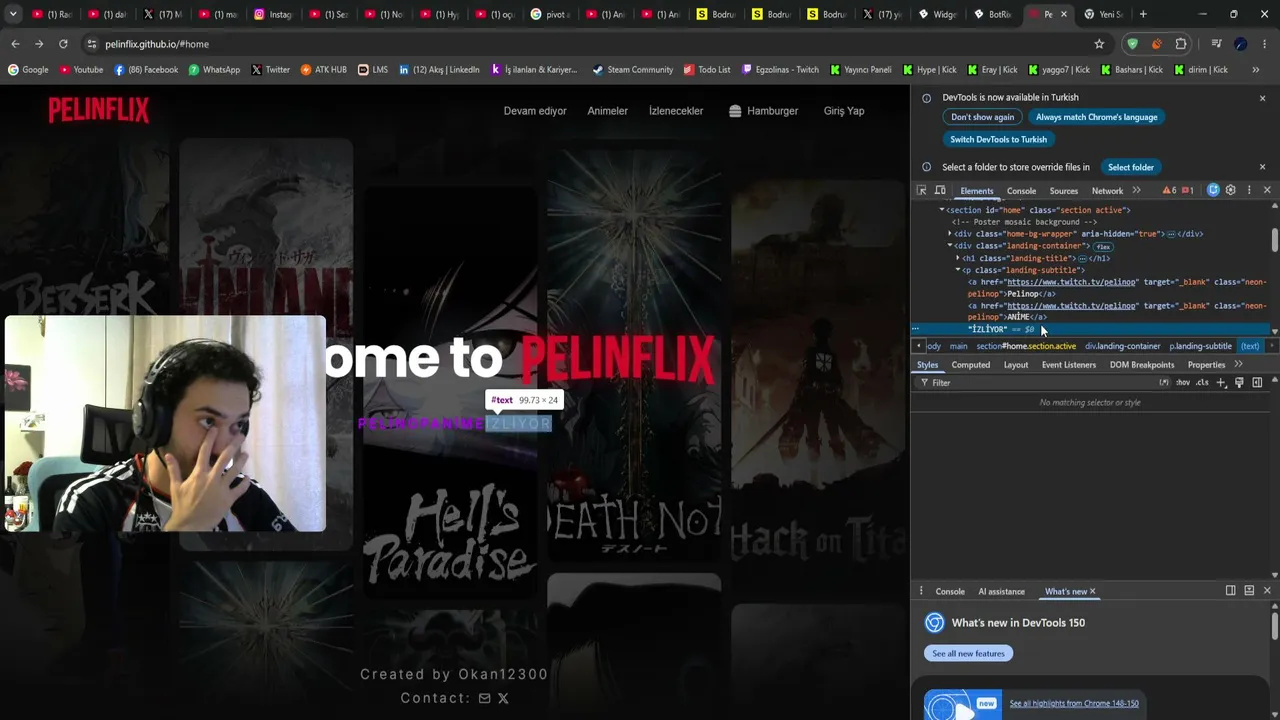Toggle the device toolbar in DevTools
This screenshot has height=720, width=1280.
coord(940,190)
